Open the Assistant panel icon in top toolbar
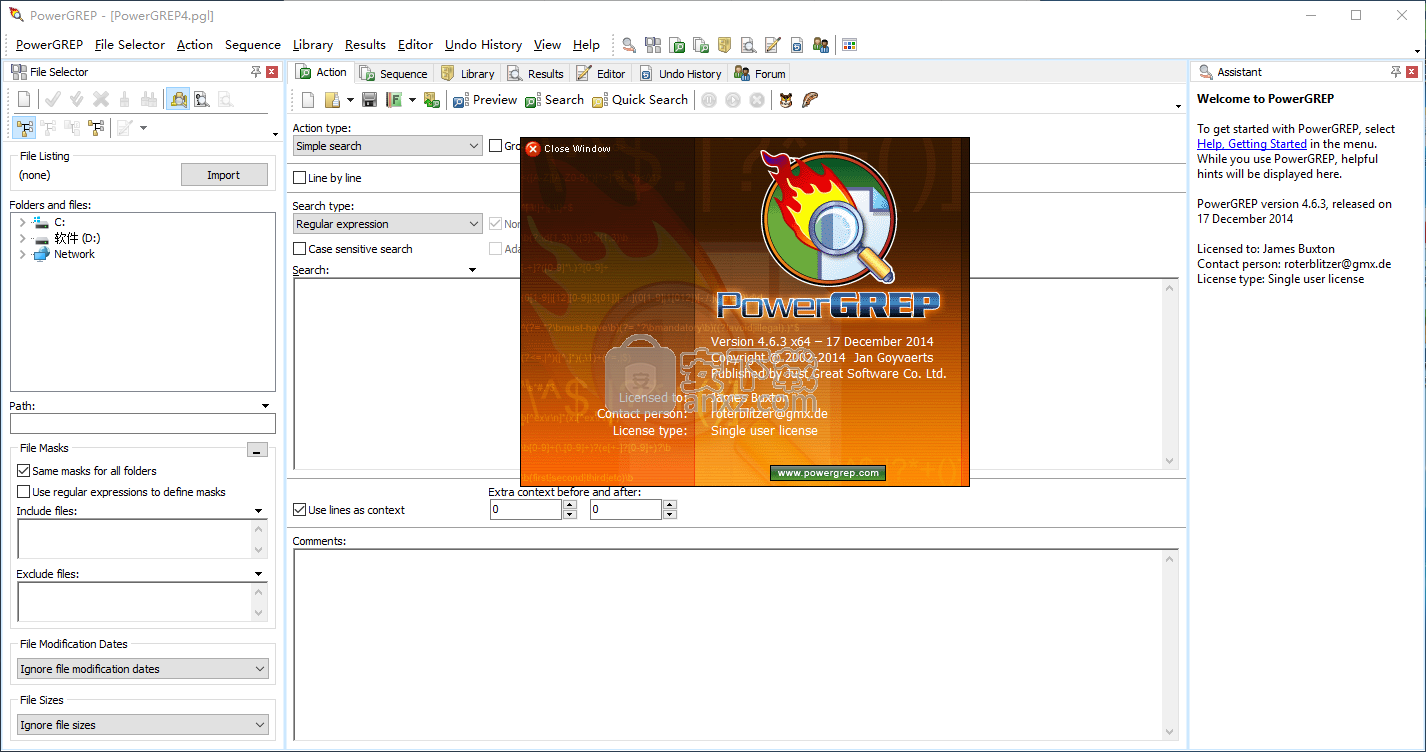This screenshot has height=752, width=1426. pos(629,45)
